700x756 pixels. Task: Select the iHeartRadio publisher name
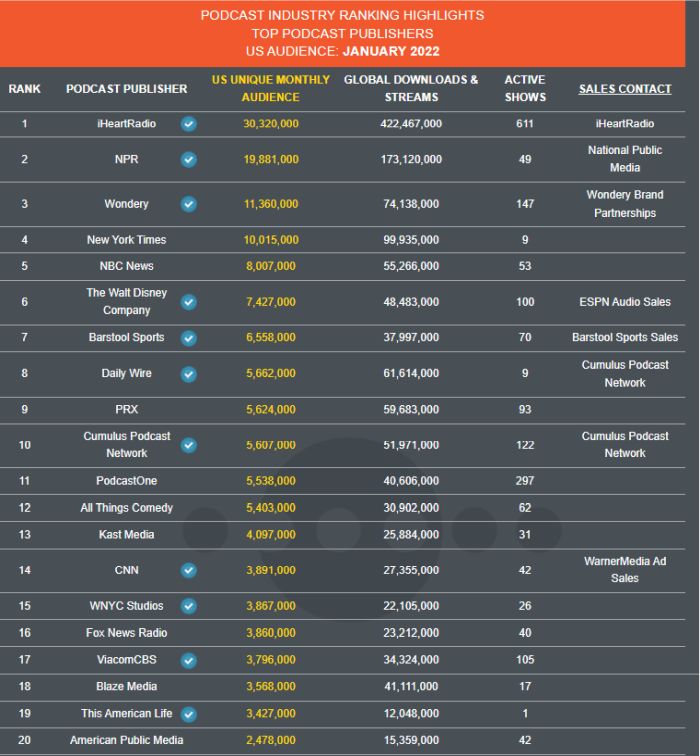click(126, 124)
